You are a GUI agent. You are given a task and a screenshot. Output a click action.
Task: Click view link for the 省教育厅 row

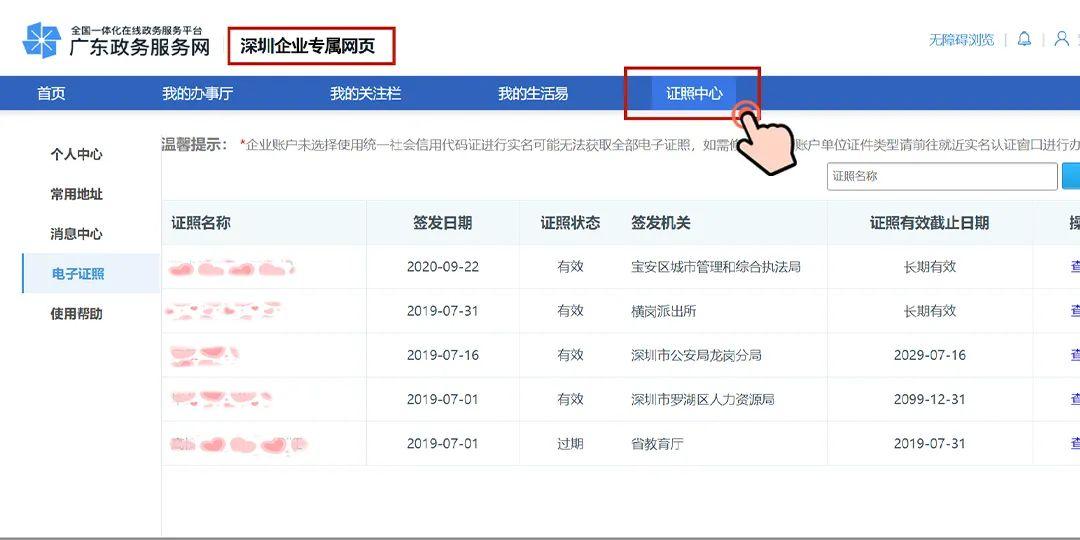[1074, 443]
